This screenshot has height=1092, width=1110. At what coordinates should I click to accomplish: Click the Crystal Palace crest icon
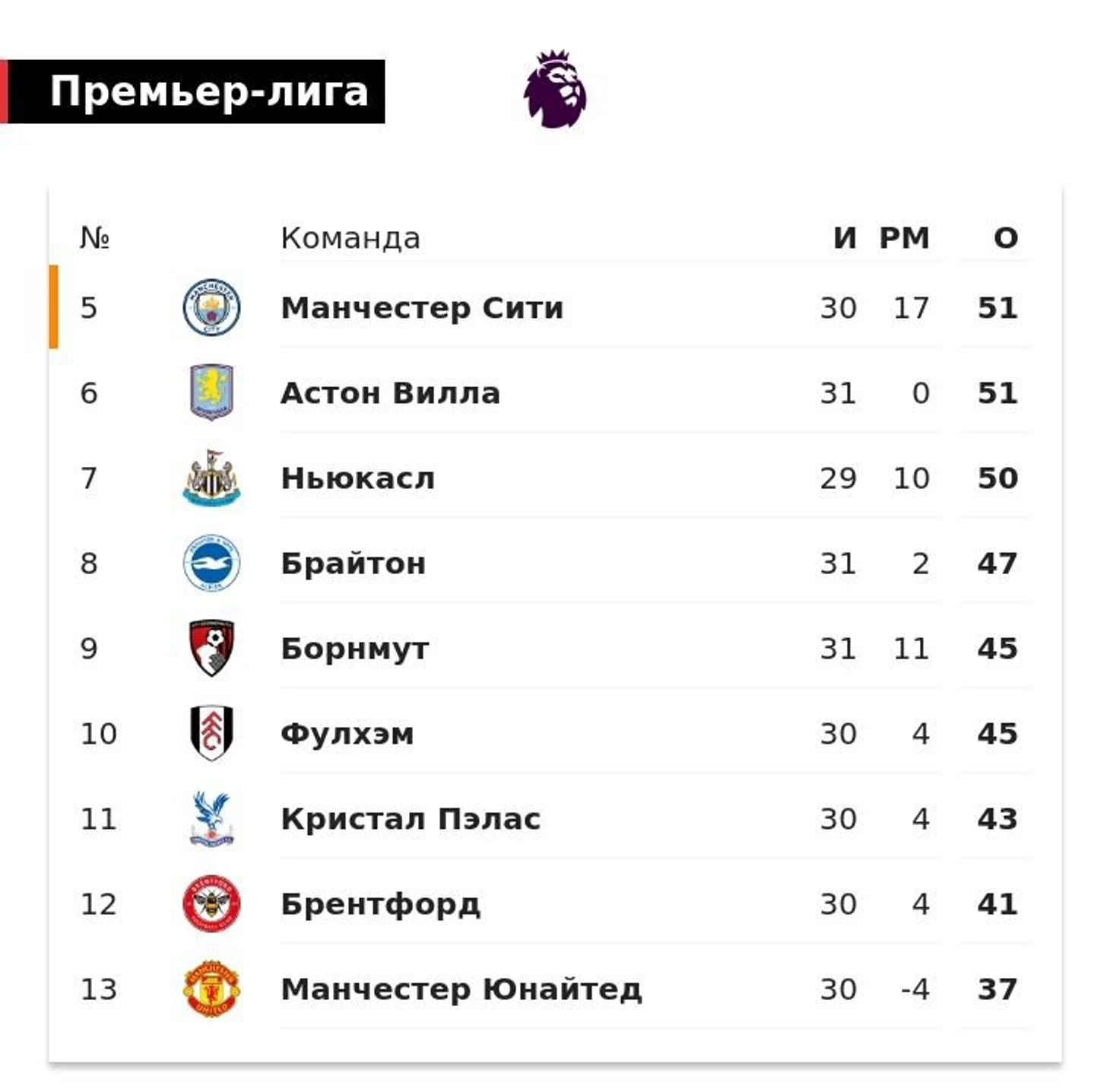211,818
